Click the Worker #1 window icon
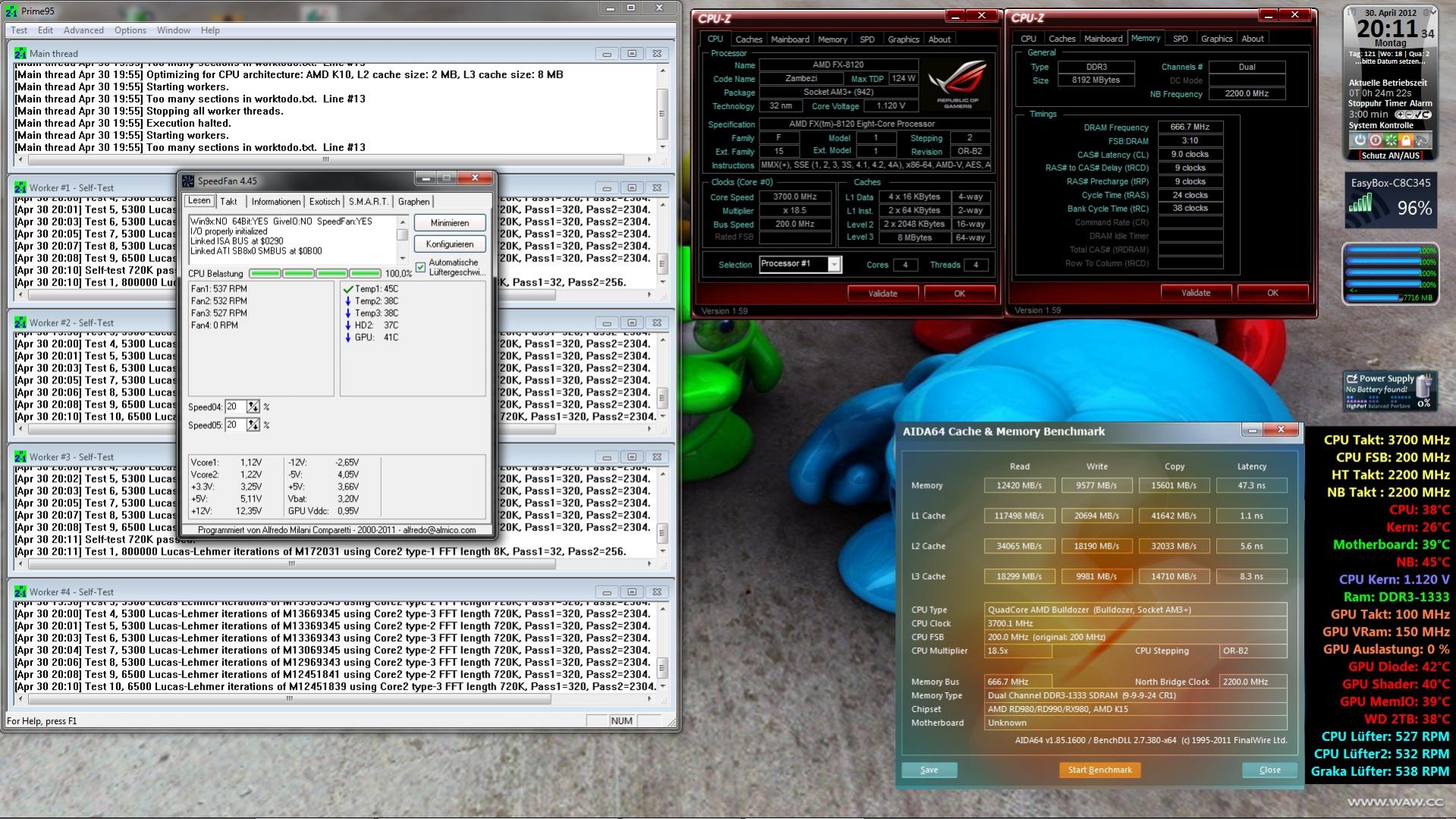The height and width of the screenshot is (819, 1456). click(20, 187)
